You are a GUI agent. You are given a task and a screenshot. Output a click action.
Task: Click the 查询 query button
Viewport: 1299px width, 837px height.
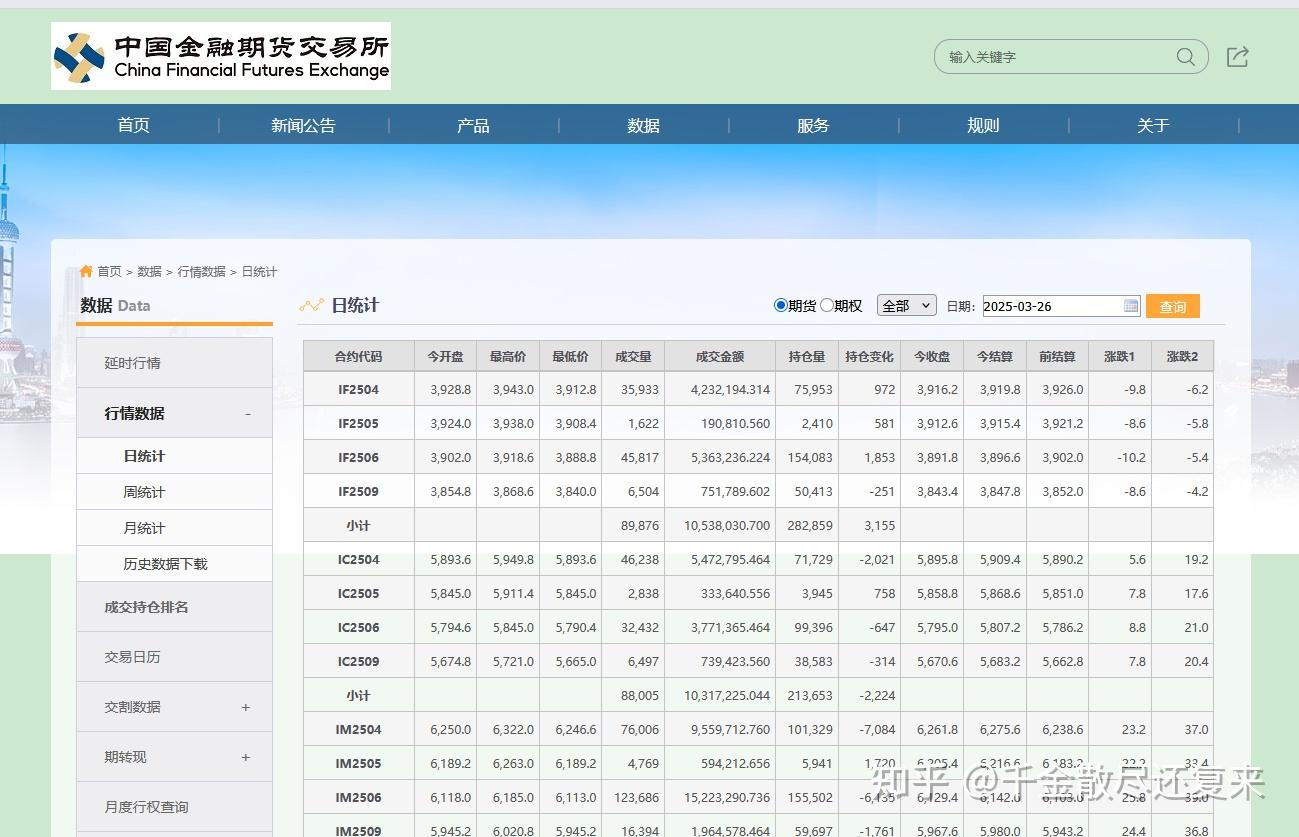point(1173,306)
